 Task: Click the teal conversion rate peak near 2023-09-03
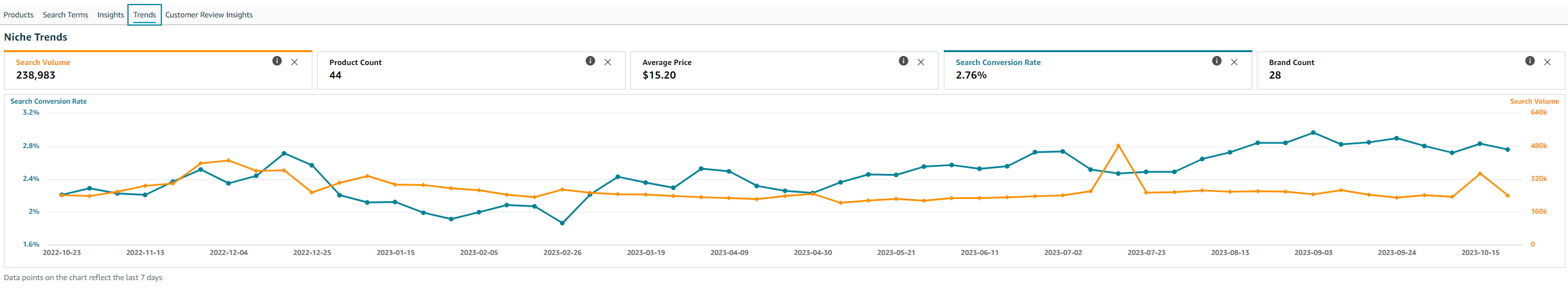(1313, 133)
